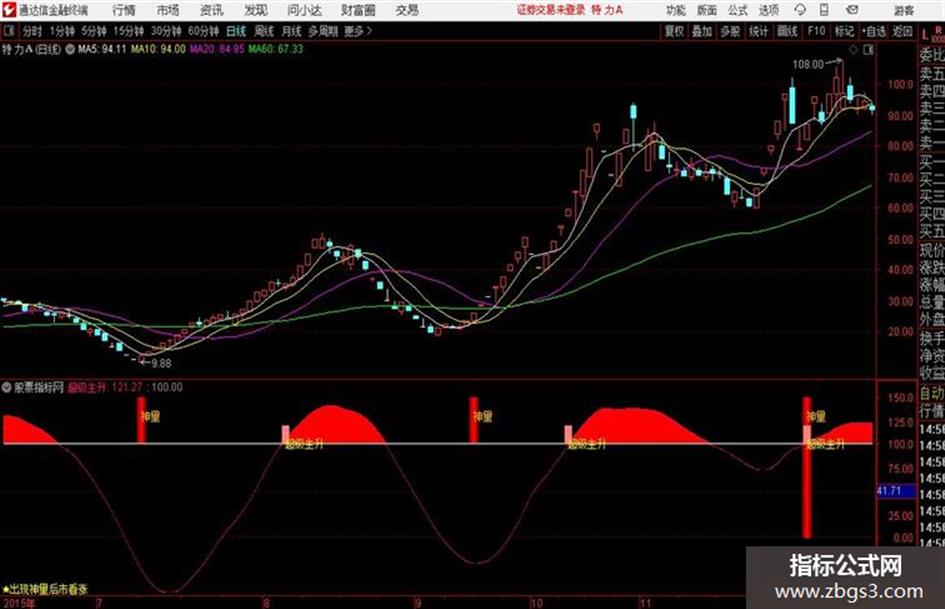This screenshot has width=945, height=609.
Task: Click the second 神量 signal marker
Action: pyautogui.click(x=483, y=417)
